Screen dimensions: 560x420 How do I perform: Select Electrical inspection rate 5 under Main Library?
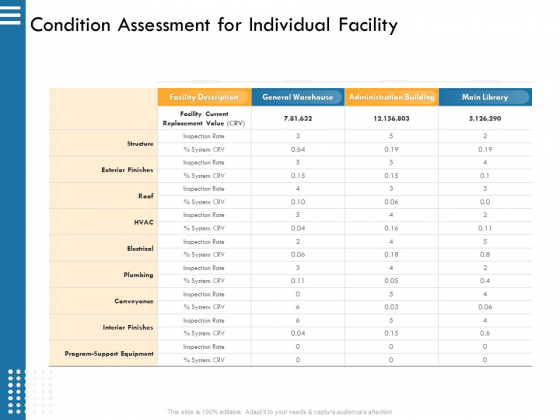pos(485,242)
